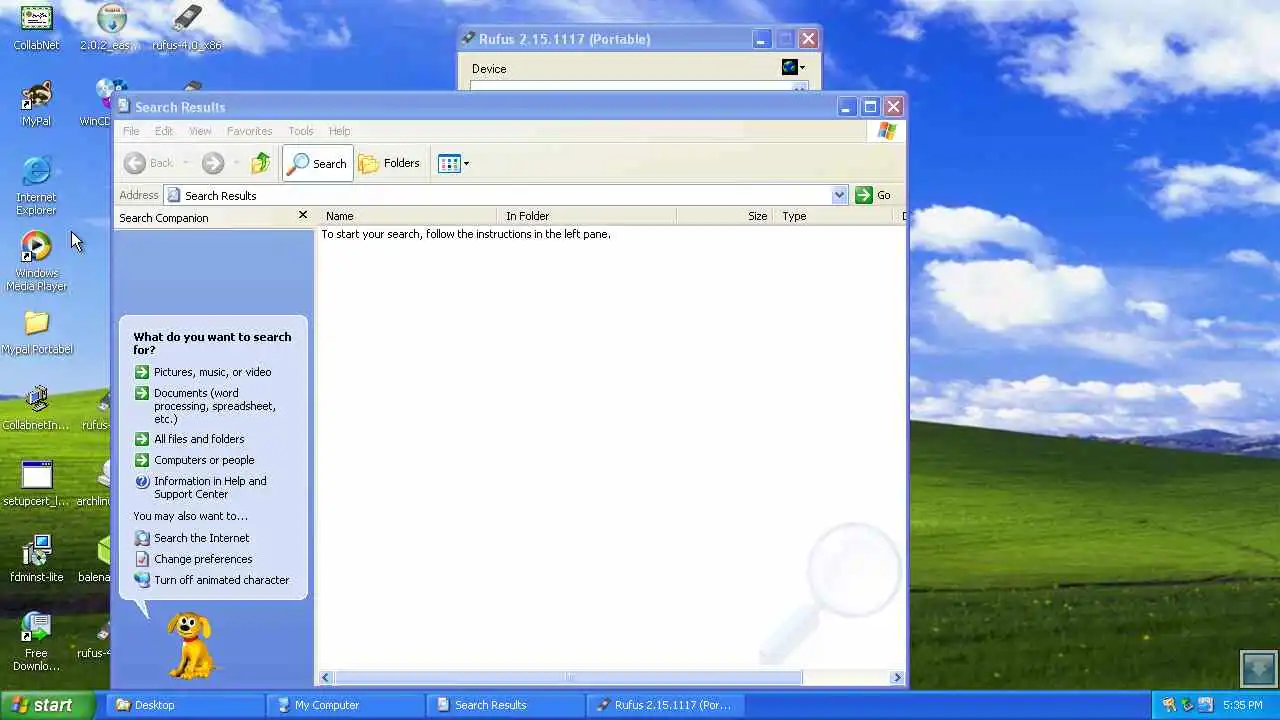Click the Search toolbar button

(x=319, y=163)
